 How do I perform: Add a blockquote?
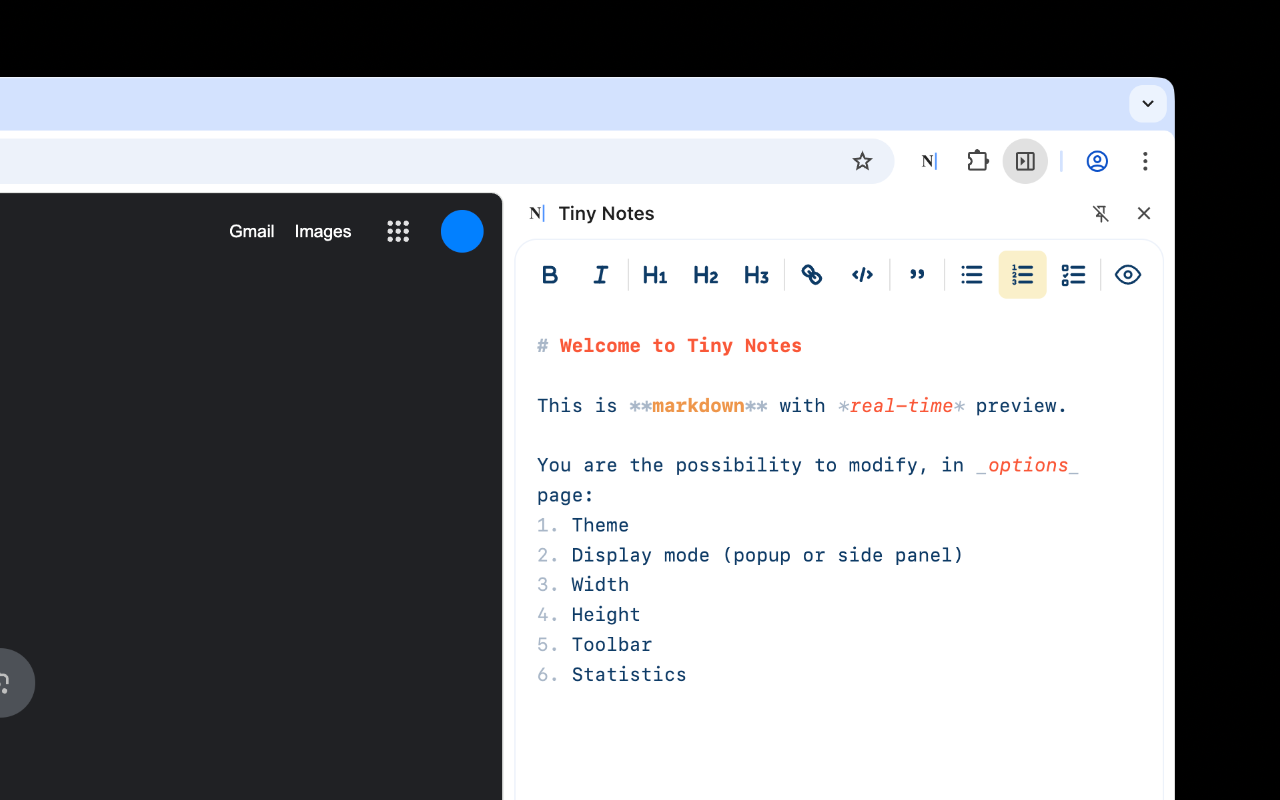click(917, 275)
